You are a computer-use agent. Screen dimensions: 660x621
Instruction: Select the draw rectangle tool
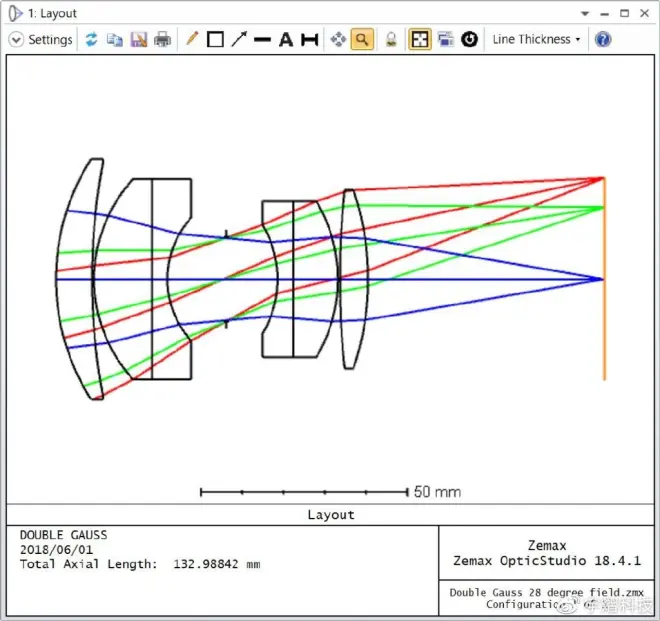click(x=215, y=40)
